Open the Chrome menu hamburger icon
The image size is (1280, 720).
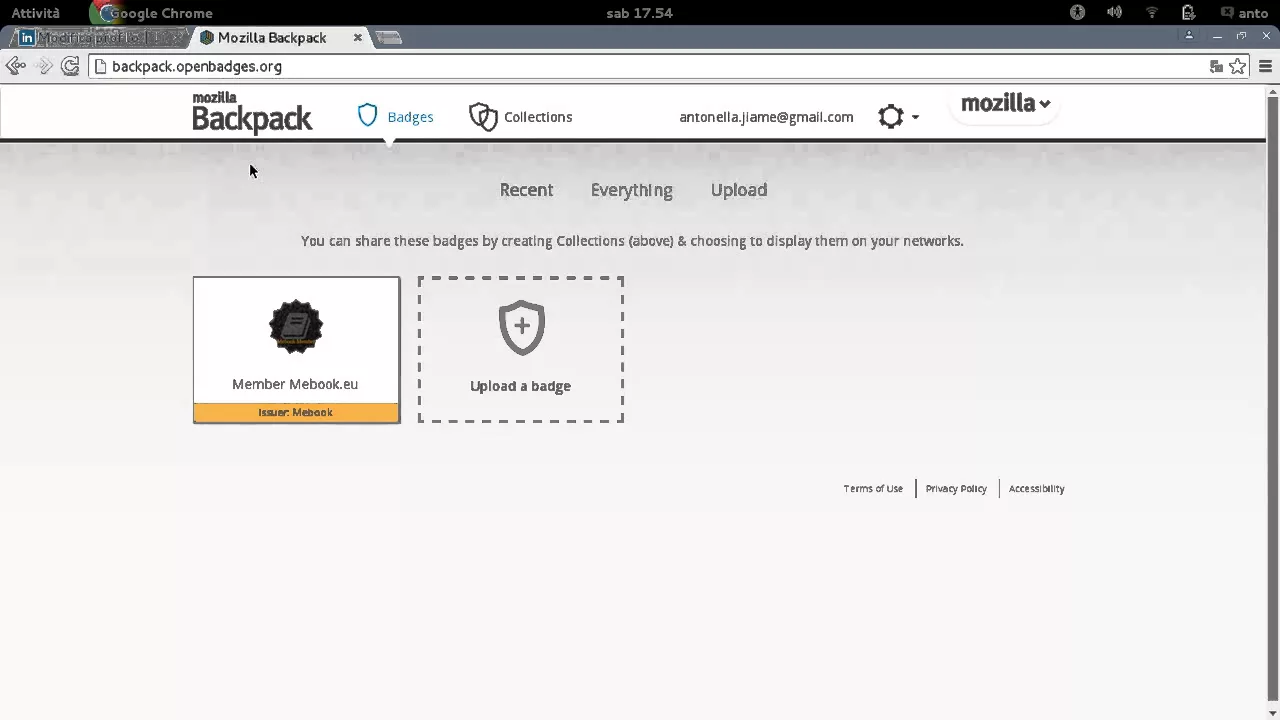coord(1265,66)
